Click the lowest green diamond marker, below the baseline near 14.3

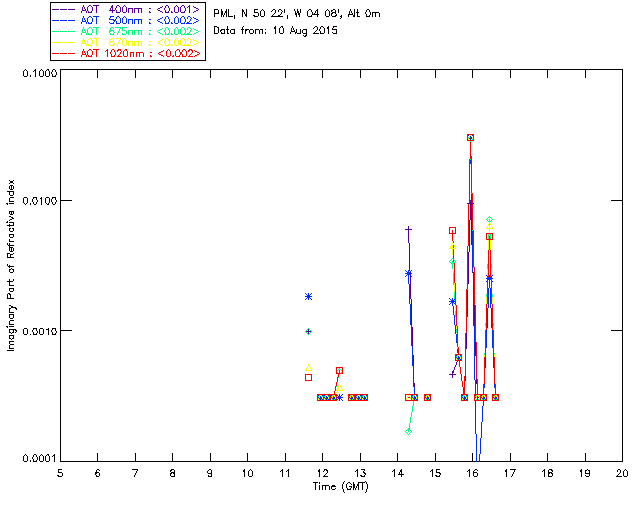pyautogui.click(x=409, y=432)
